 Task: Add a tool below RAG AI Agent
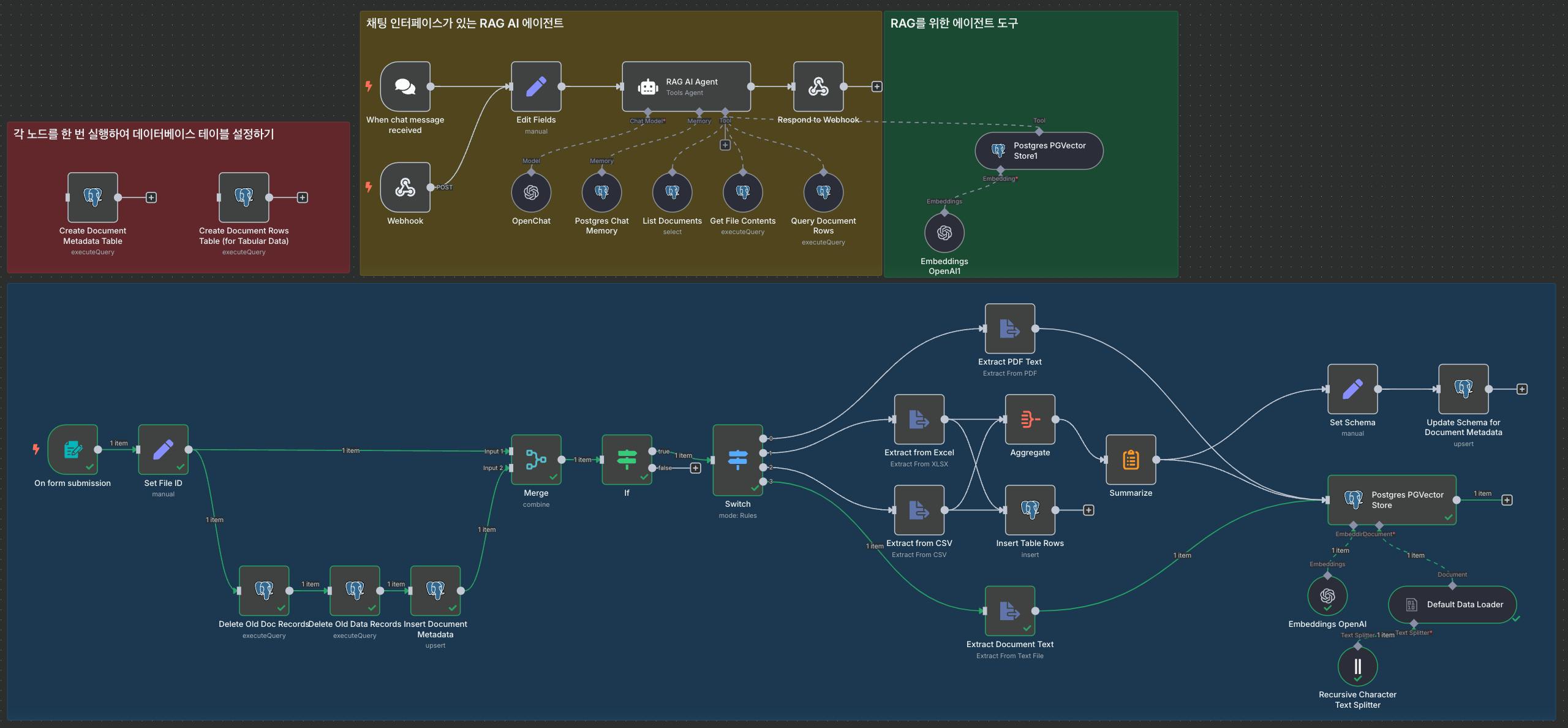725,145
